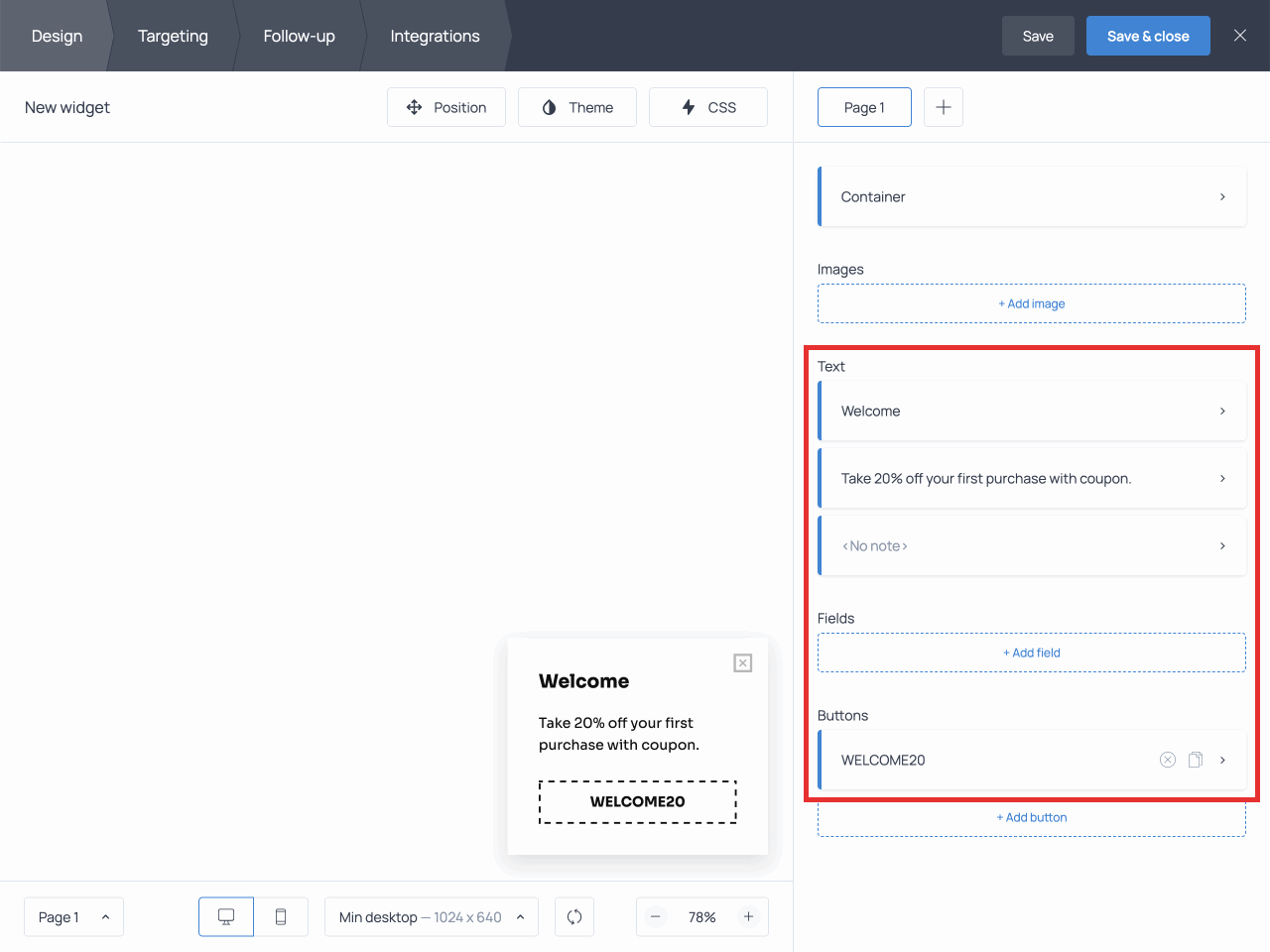Screen dimensions: 1270x952
Task: Remove the WELCOME20 button using the X icon
Action: (1167, 760)
